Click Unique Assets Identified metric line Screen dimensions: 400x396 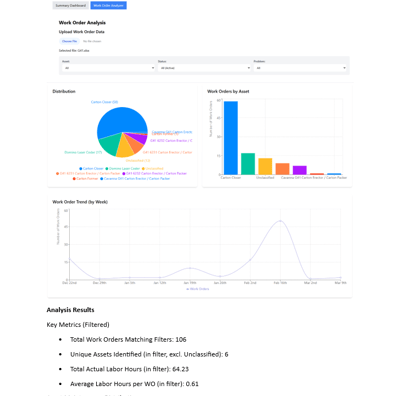pyautogui.click(x=149, y=354)
